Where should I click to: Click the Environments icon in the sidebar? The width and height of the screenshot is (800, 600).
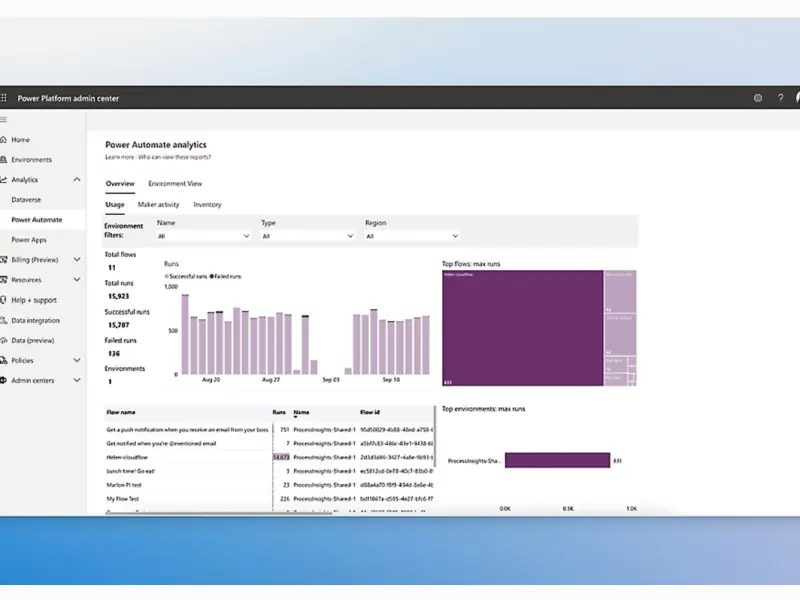4,160
